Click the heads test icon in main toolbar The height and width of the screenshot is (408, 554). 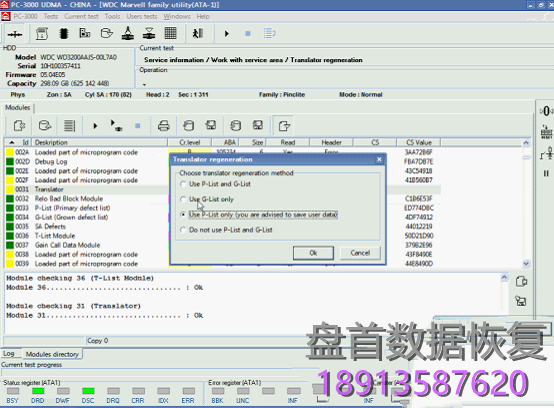click(128, 34)
